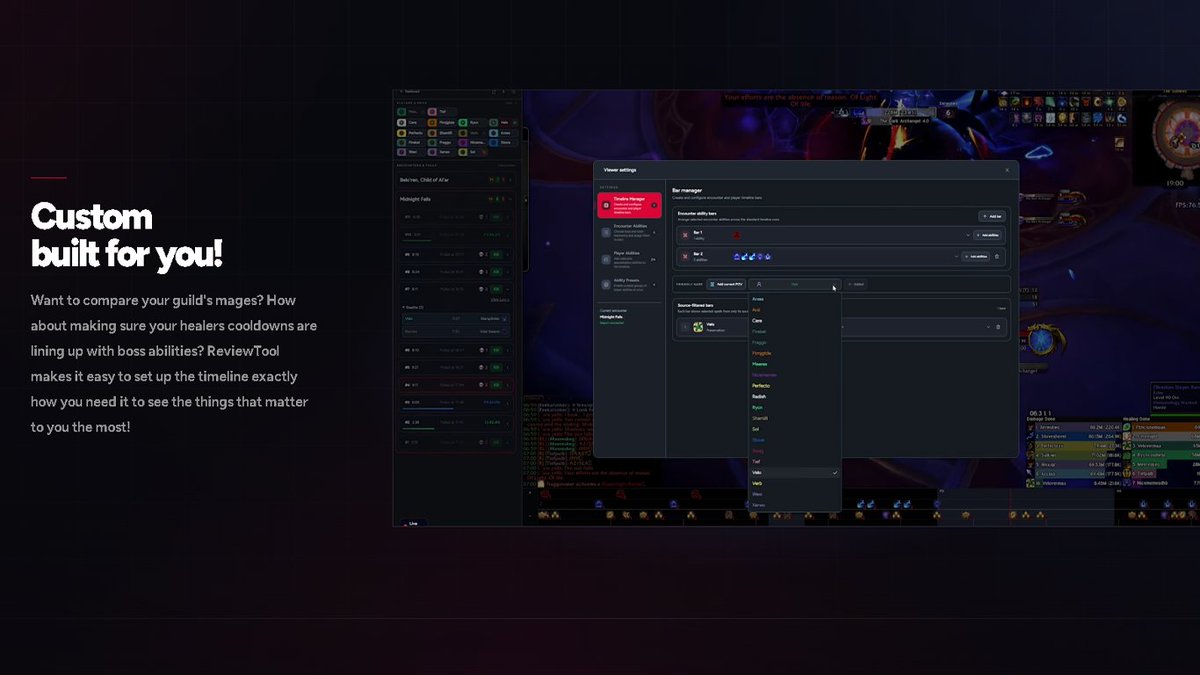
Task: Collapse the Deaths section in sidebar
Action: [x=413, y=307]
